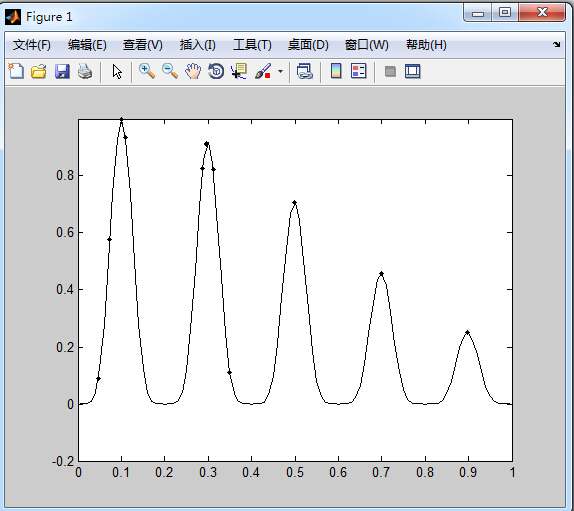Click the Link Plot toolbar button

(304, 71)
